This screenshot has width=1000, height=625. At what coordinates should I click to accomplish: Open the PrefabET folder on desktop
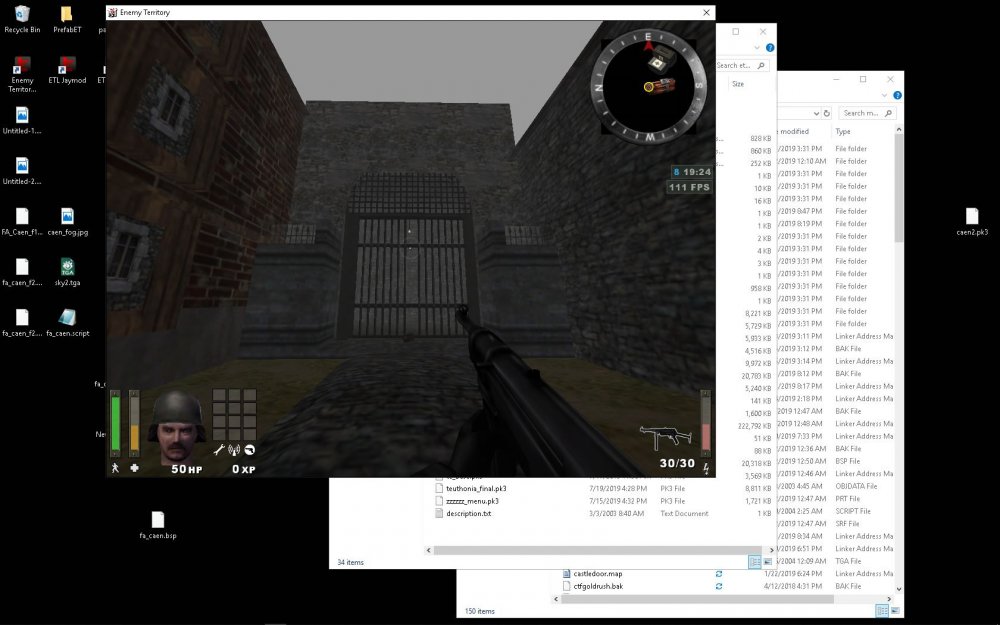[67, 19]
